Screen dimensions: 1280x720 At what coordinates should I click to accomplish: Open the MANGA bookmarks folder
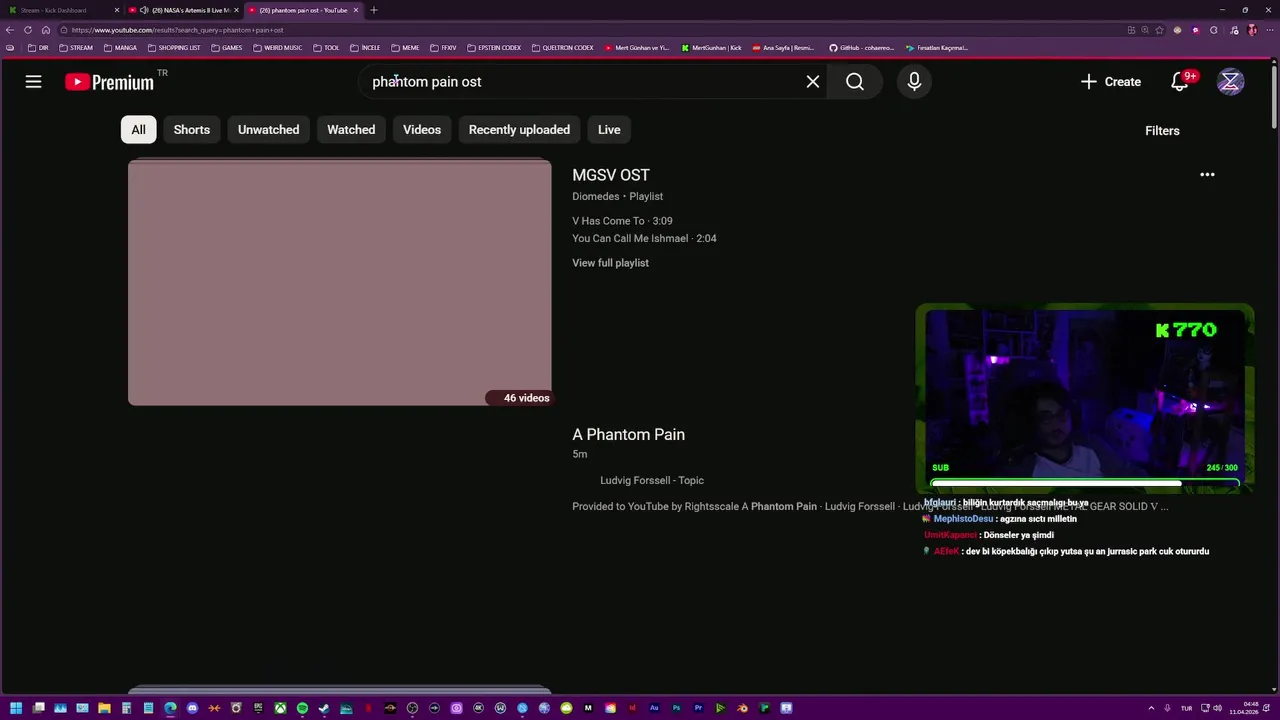(120, 48)
